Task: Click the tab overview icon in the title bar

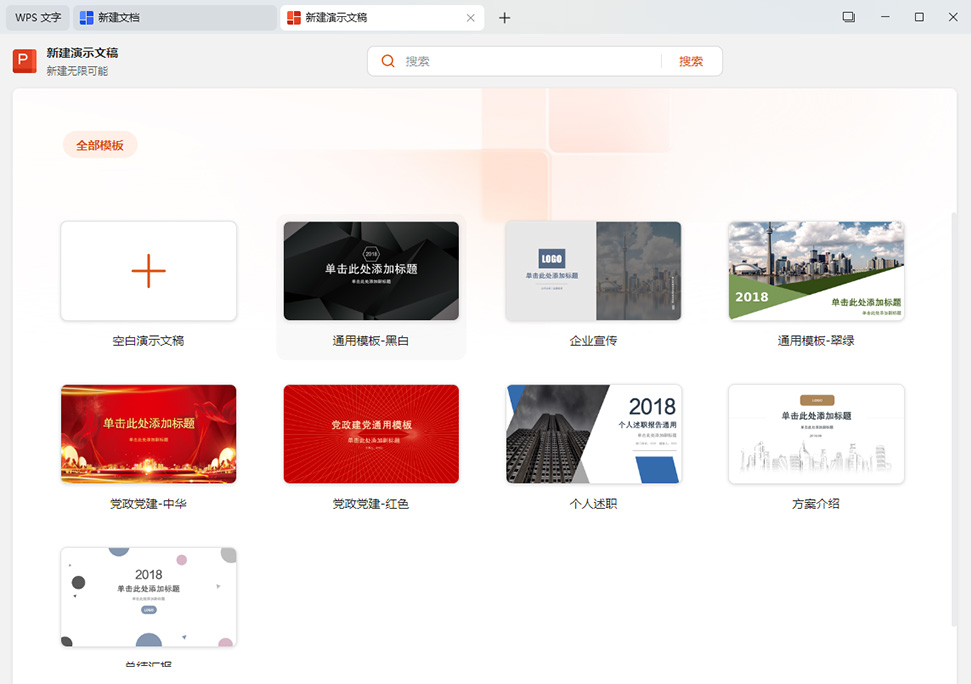Action: [848, 17]
